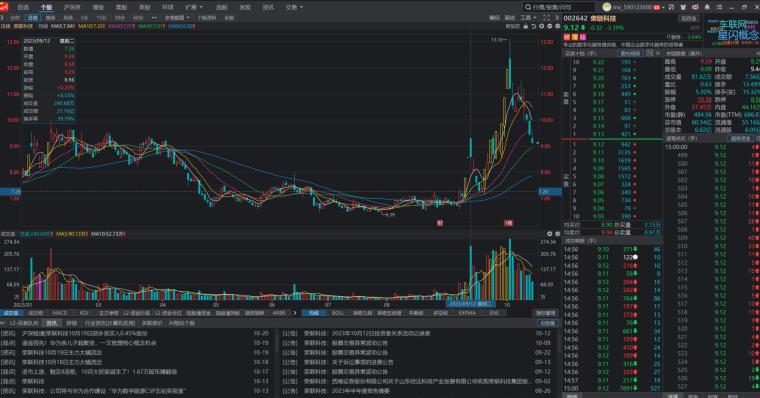Click the 加自选 button next to the stock name
The width and height of the screenshot is (760, 398).
(x=688, y=18)
